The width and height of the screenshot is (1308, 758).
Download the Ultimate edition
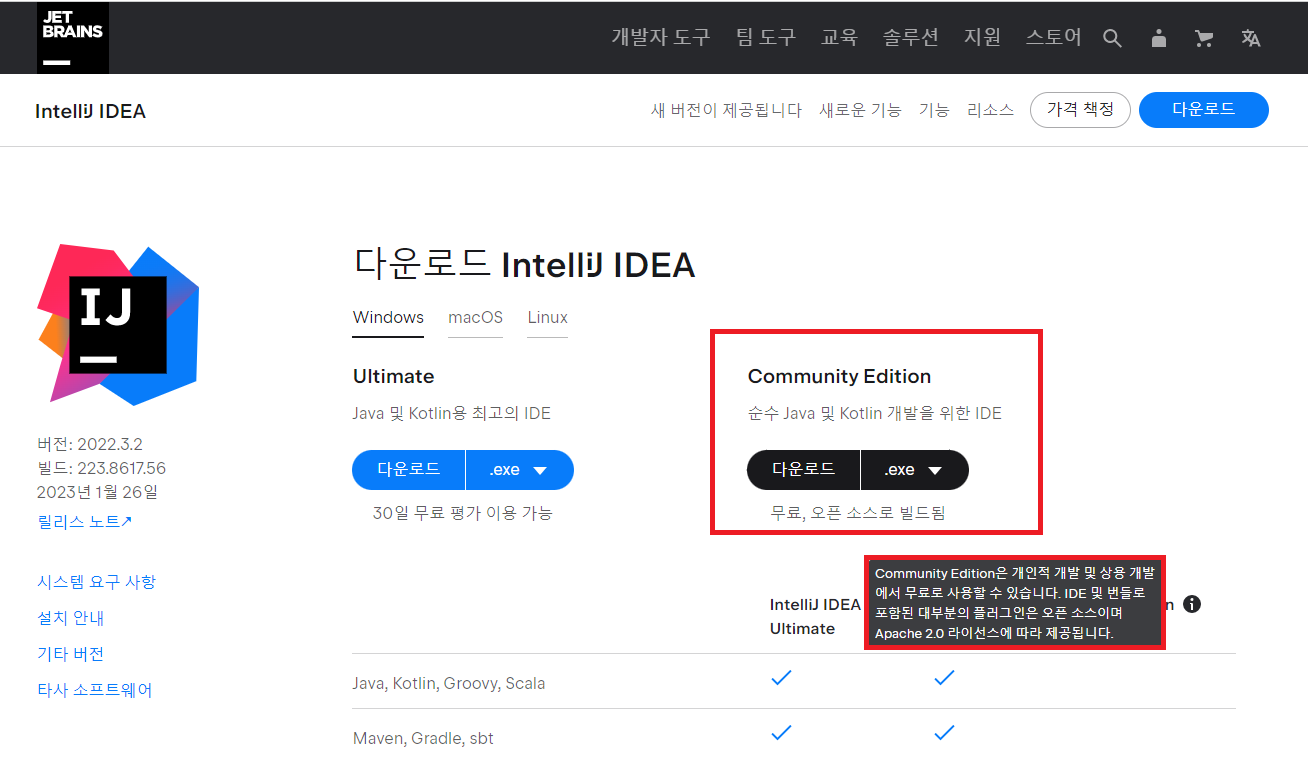point(408,470)
